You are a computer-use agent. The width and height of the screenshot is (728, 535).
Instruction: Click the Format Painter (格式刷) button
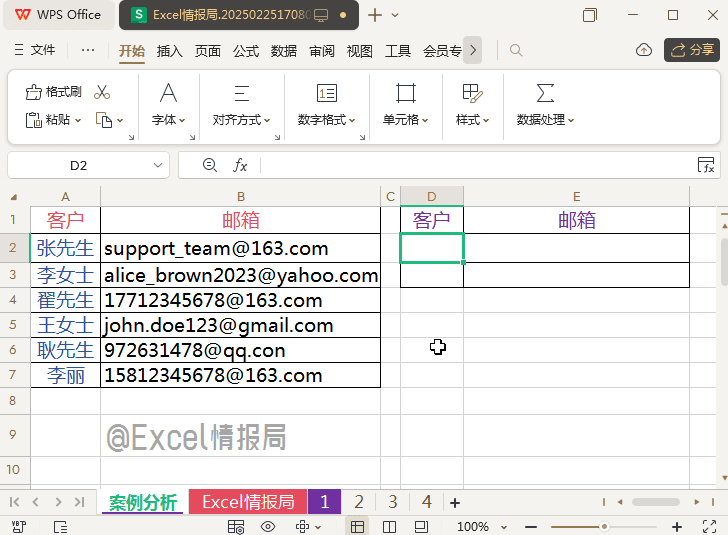[x=54, y=93]
